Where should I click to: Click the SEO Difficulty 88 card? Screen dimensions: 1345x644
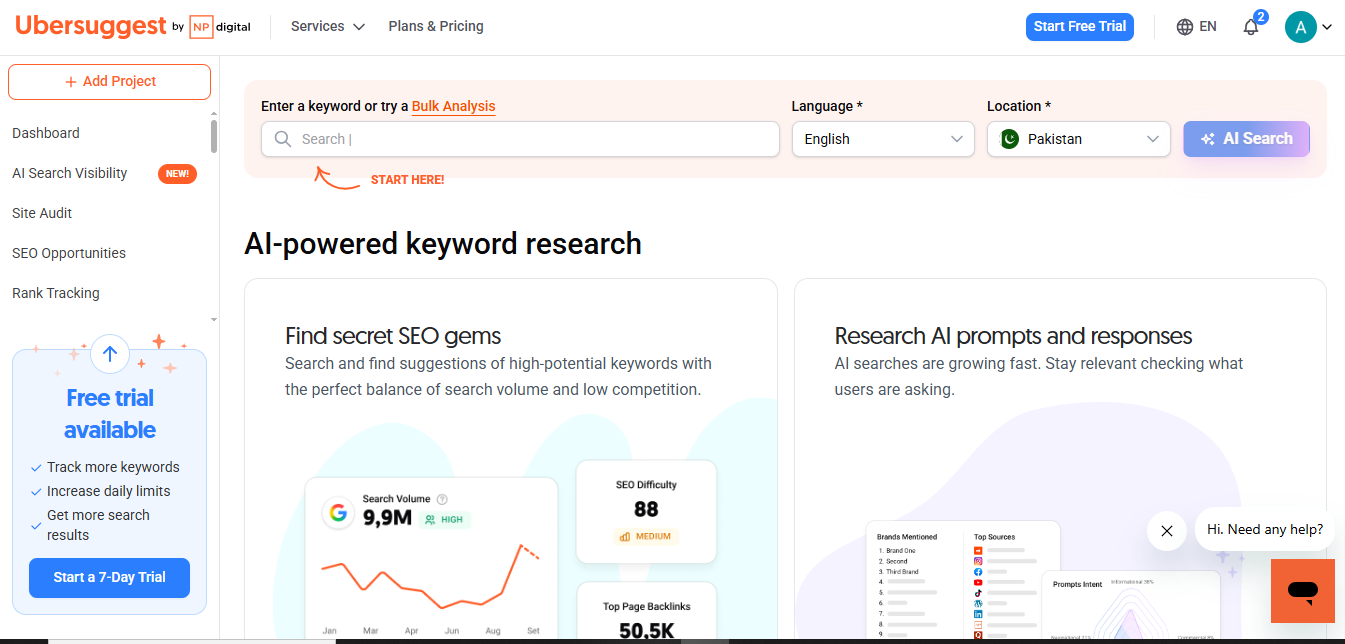[x=646, y=511]
